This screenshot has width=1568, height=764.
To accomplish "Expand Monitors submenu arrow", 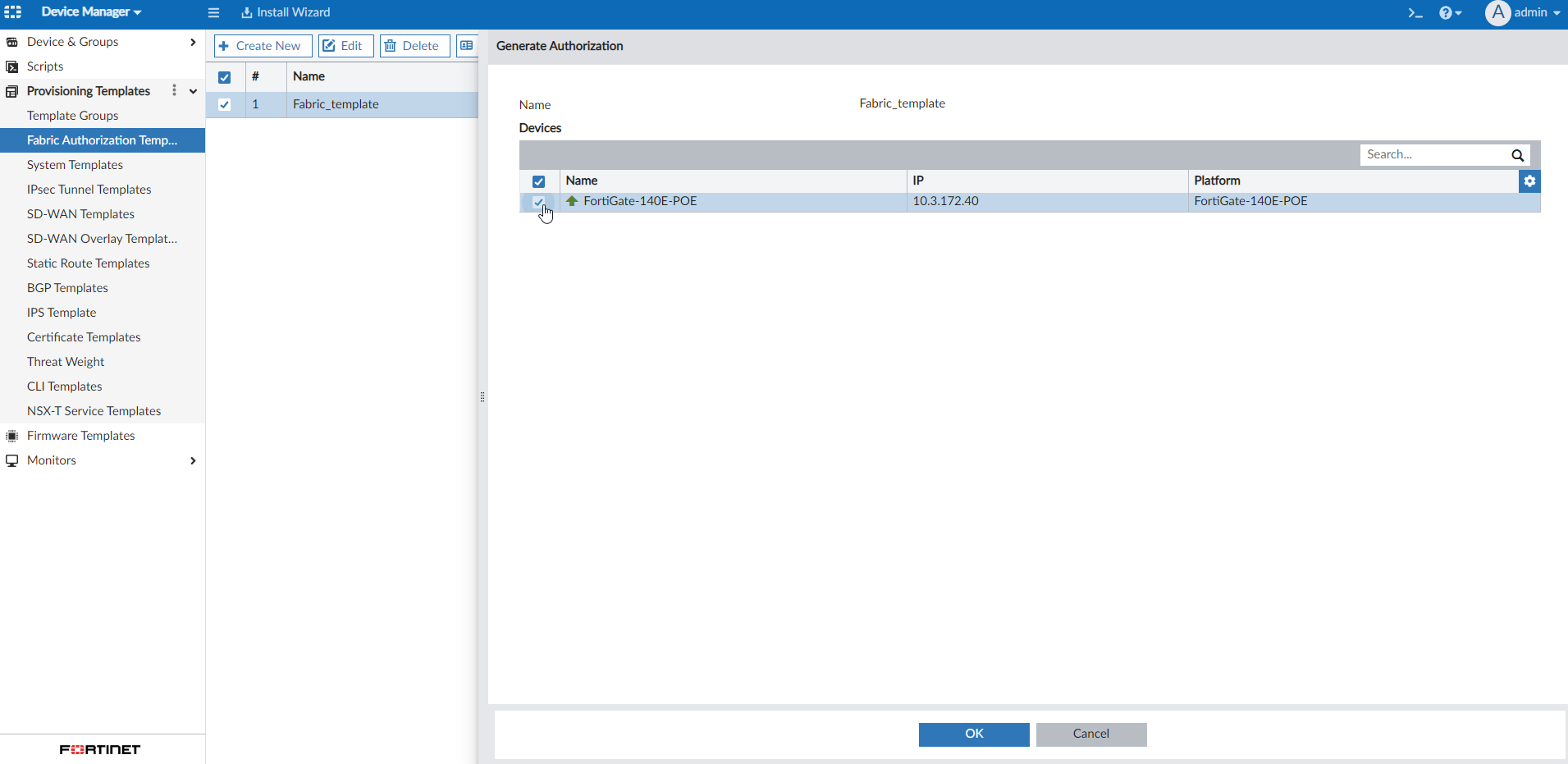I will (x=193, y=460).
